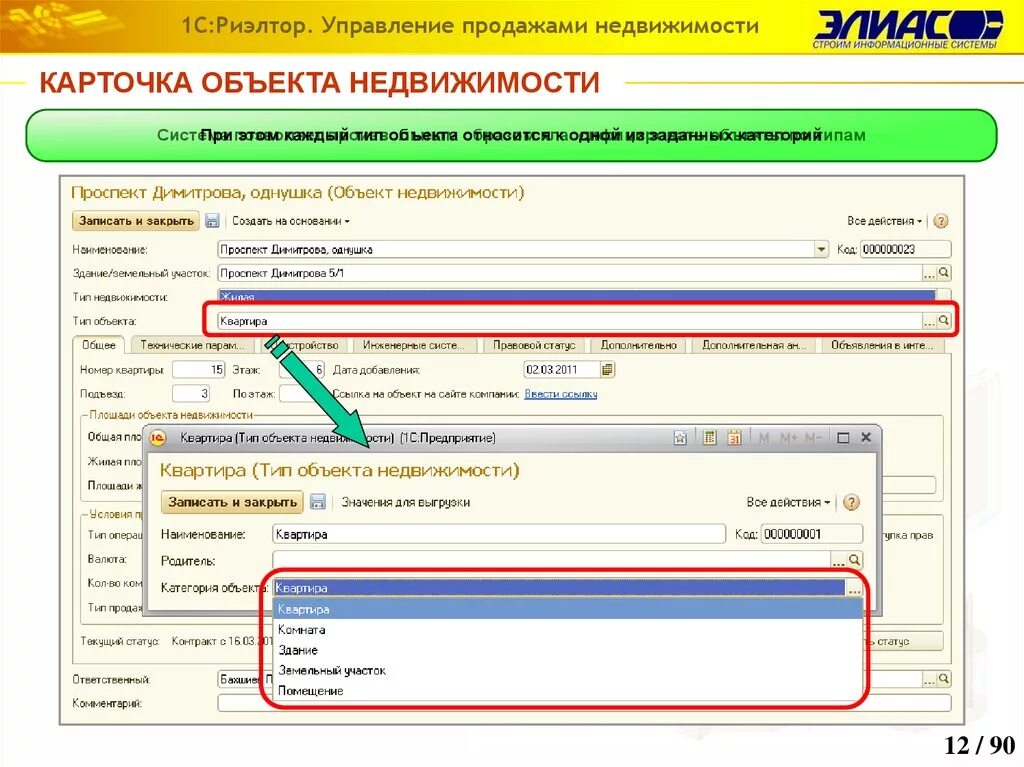Viewport: 1024px width, 767px height.
Task: Open Все действия menu in main form
Action: click(x=884, y=221)
